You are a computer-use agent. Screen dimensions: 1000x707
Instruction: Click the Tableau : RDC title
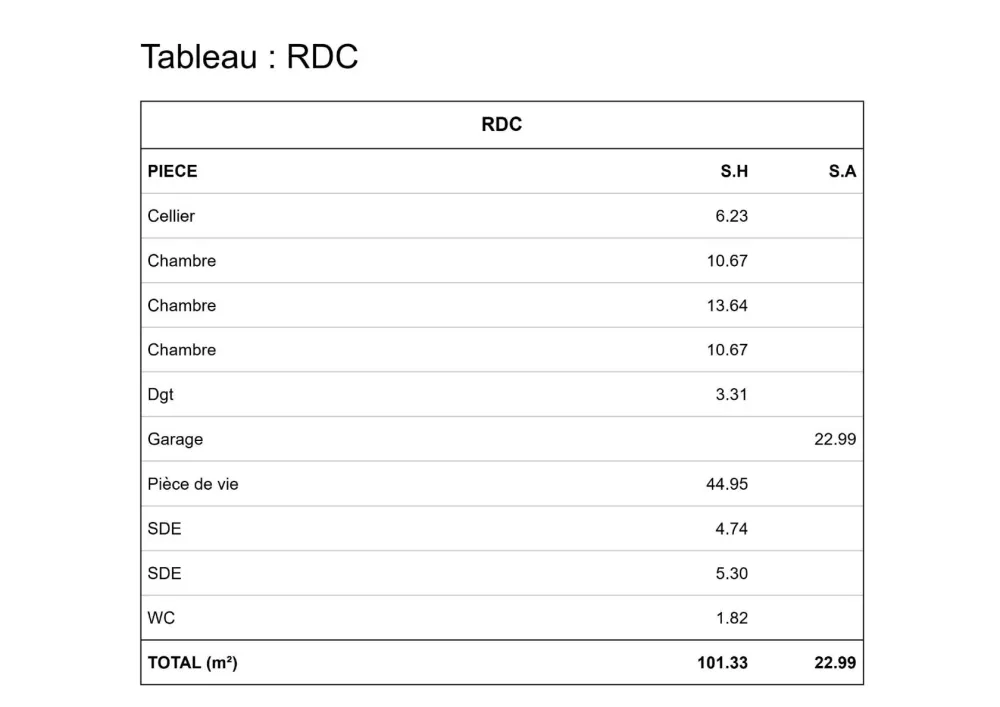click(249, 57)
